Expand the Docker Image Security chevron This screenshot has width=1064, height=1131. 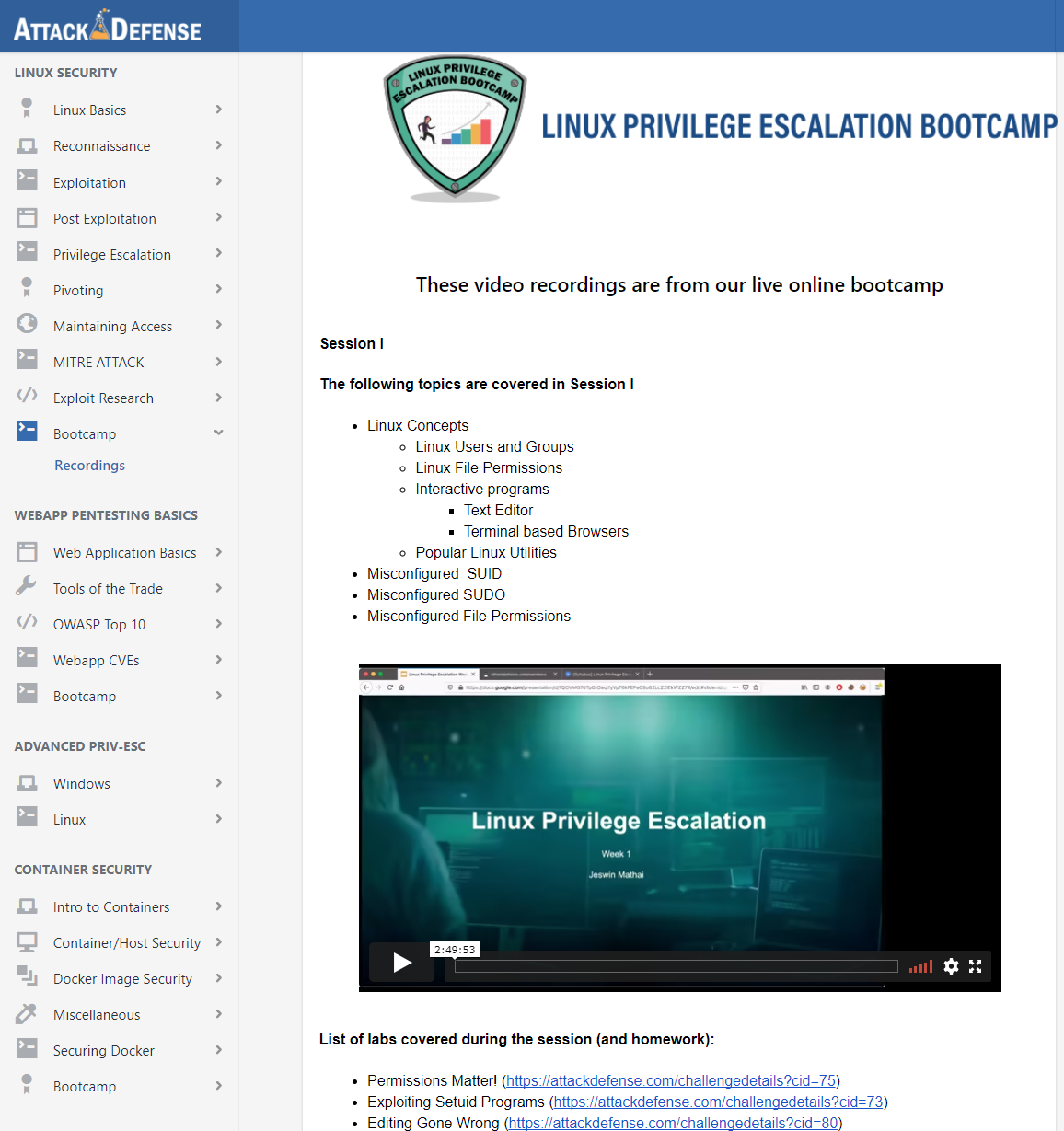pos(219,978)
